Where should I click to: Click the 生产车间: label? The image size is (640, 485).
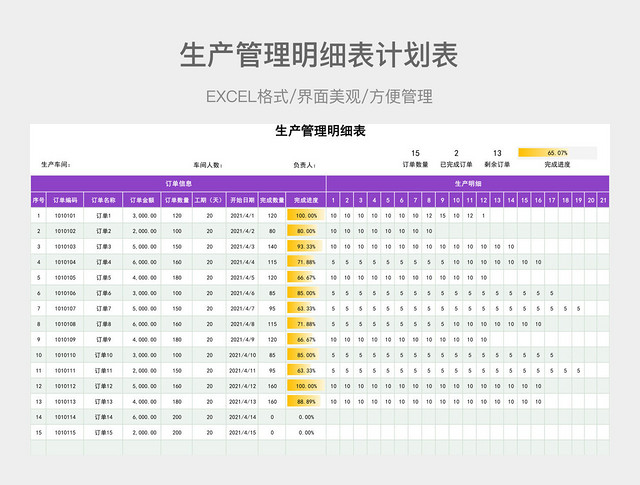56,165
